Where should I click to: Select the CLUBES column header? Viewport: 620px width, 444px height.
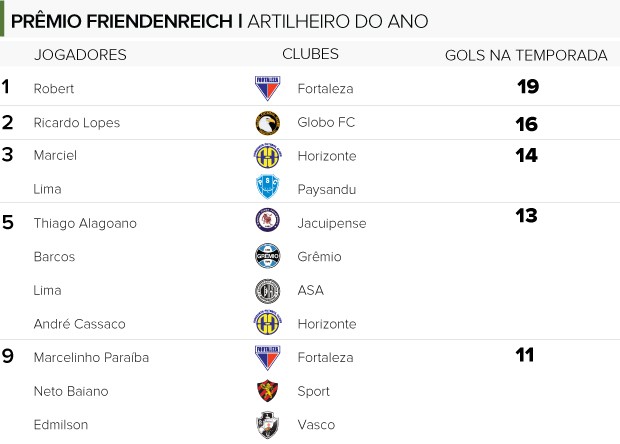[310, 54]
